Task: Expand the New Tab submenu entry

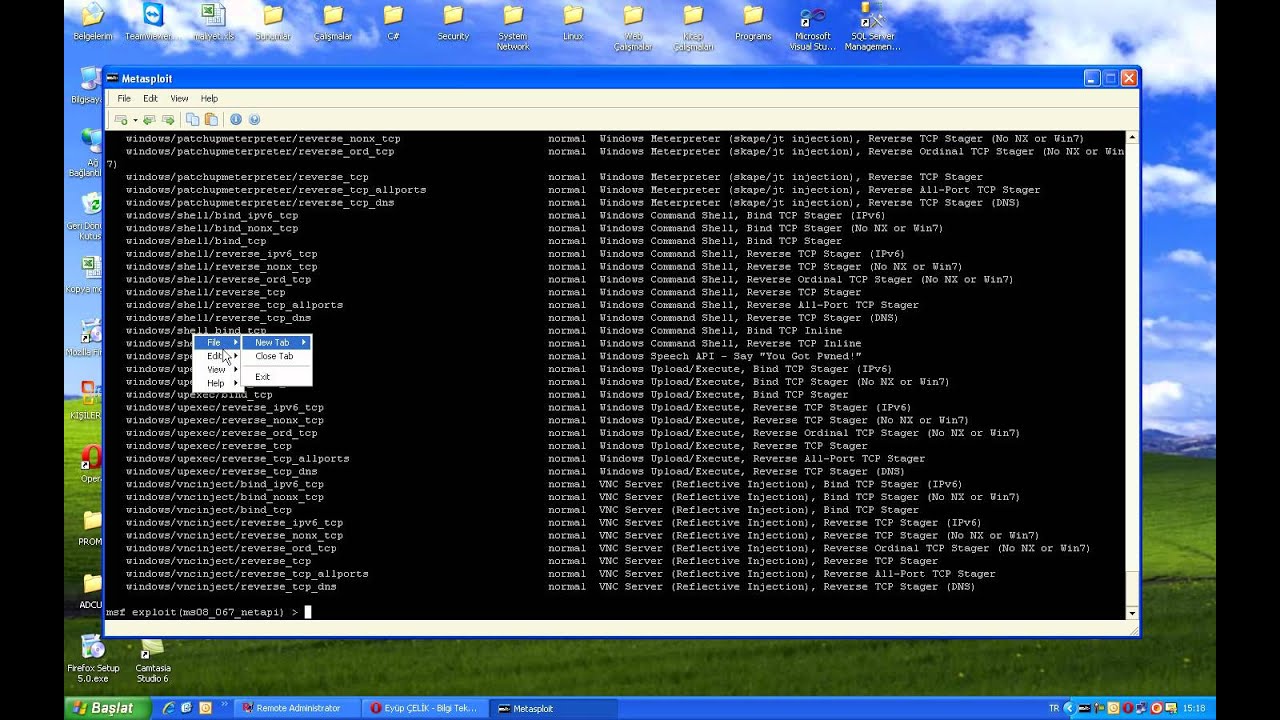Action: click(x=277, y=343)
